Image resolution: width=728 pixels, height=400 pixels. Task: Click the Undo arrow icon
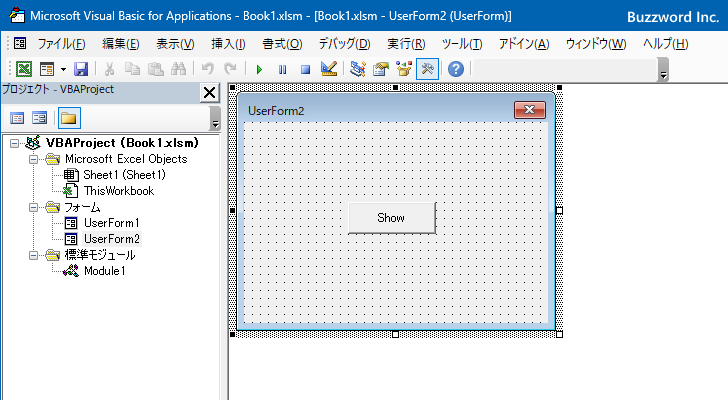pyautogui.click(x=208, y=69)
